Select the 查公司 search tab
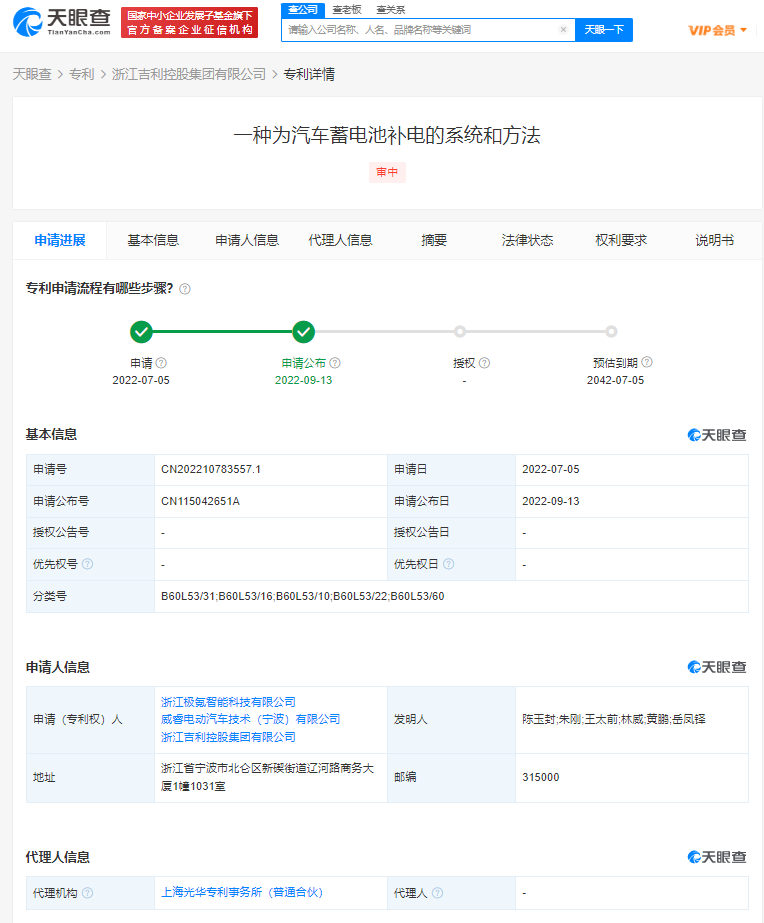Image resolution: width=764 pixels, height=923 pixels. coord(303,10)
